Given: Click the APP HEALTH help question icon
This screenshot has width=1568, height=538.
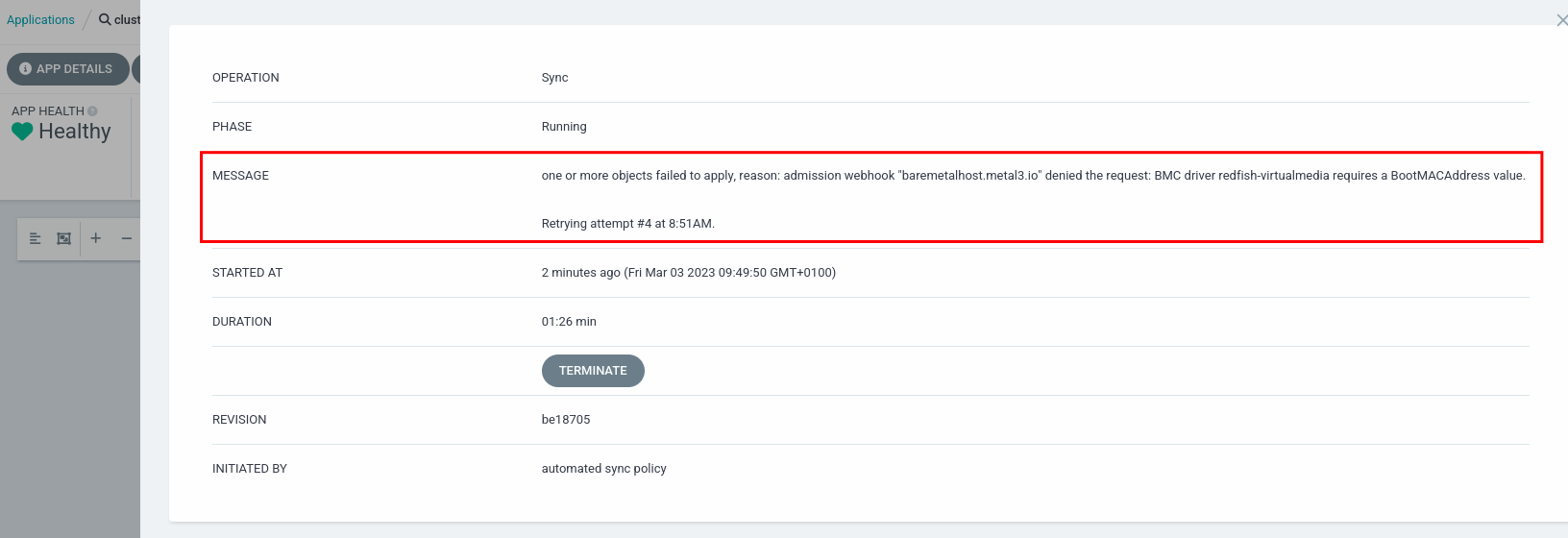Looking at the screenshot, I should 92,111.
